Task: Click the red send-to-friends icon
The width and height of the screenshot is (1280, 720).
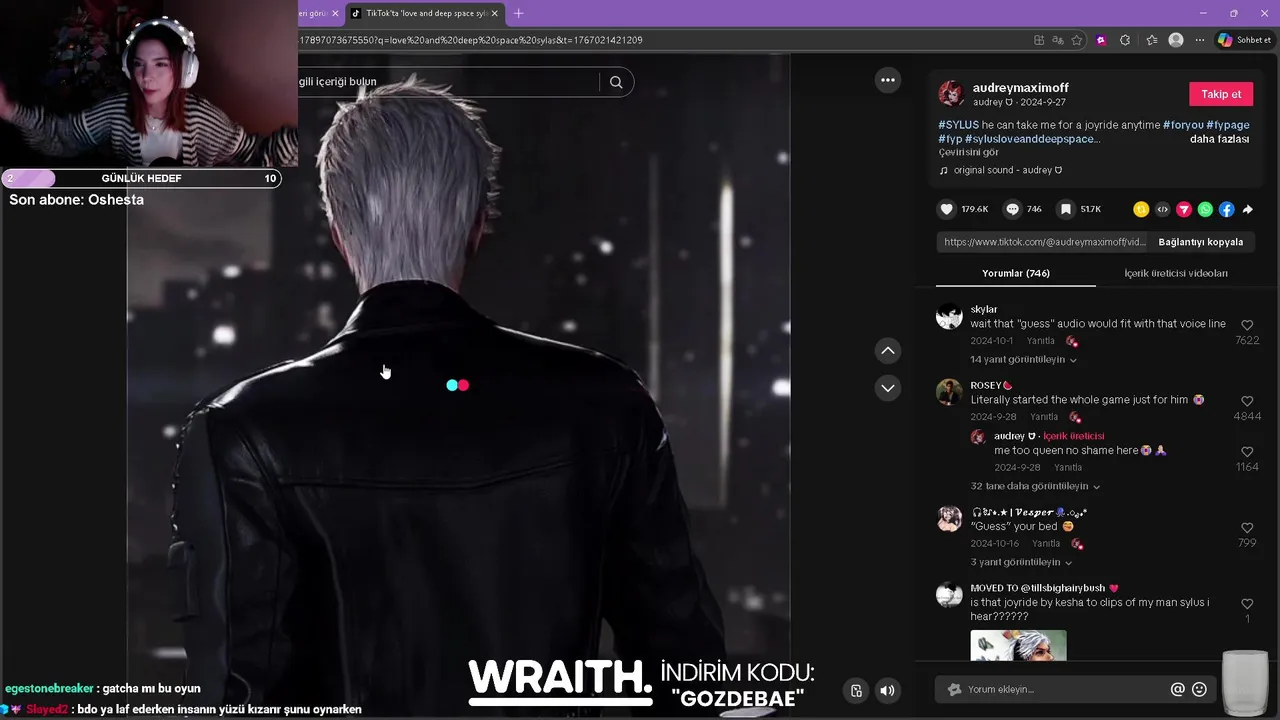Action: [1184, 209]
